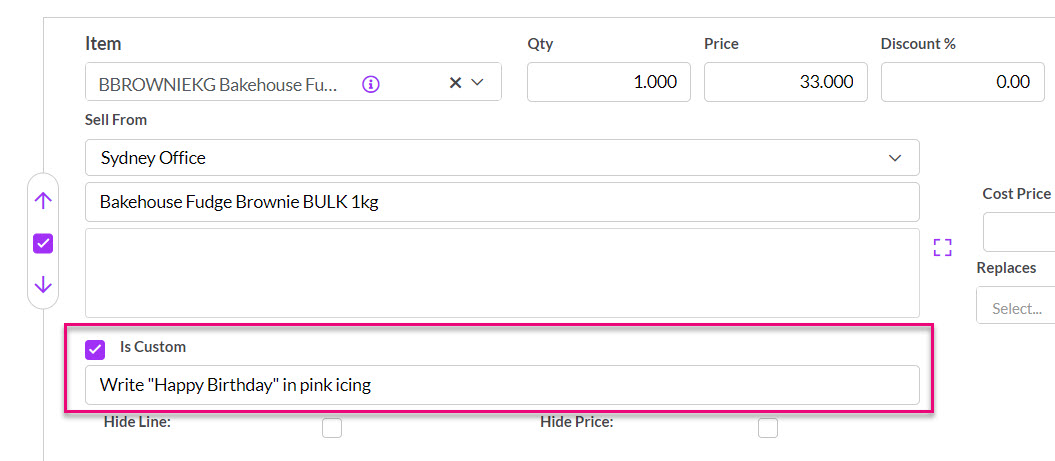Enable the Hide Price checkbox
Viewport: 1055px width, 461px height.
[768, 427]
